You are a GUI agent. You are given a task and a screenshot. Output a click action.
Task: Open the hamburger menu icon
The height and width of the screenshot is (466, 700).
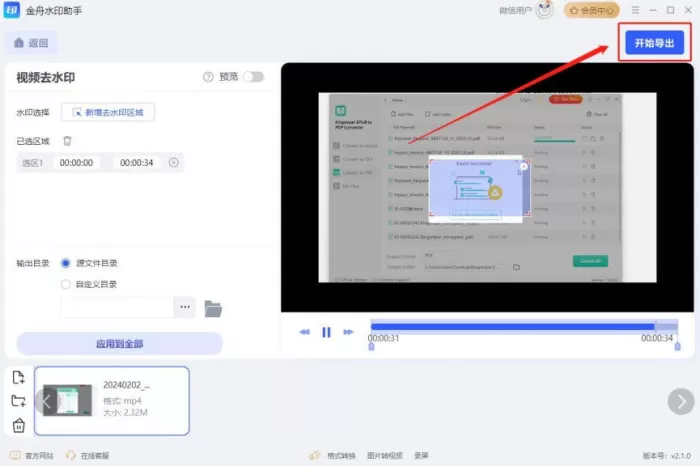click(635, 10)
